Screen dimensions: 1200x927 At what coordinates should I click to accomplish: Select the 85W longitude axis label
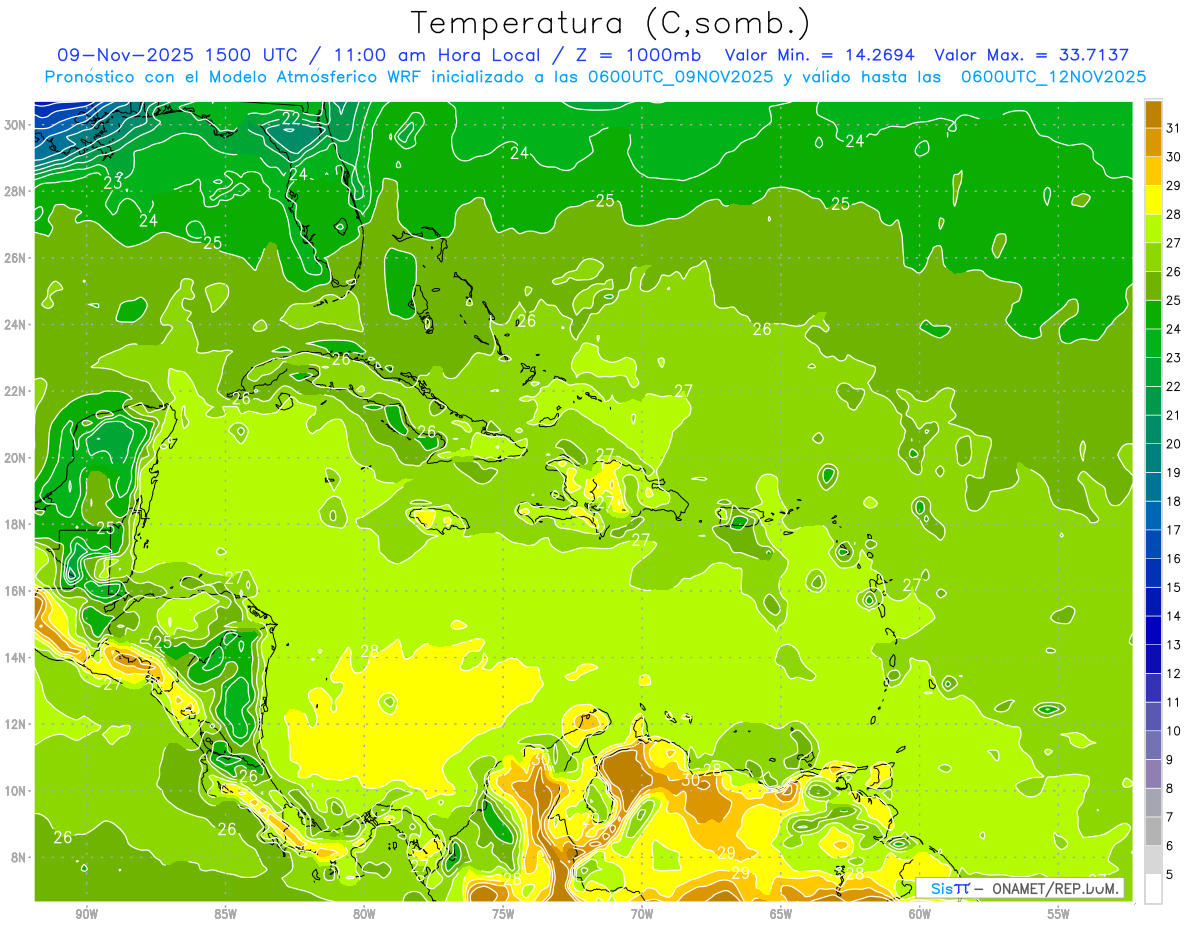(x=225, y=913)
